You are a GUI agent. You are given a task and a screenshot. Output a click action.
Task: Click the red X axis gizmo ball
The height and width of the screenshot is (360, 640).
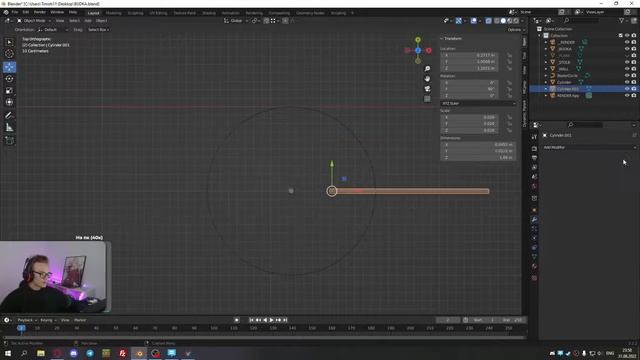(x=429, y=50)
